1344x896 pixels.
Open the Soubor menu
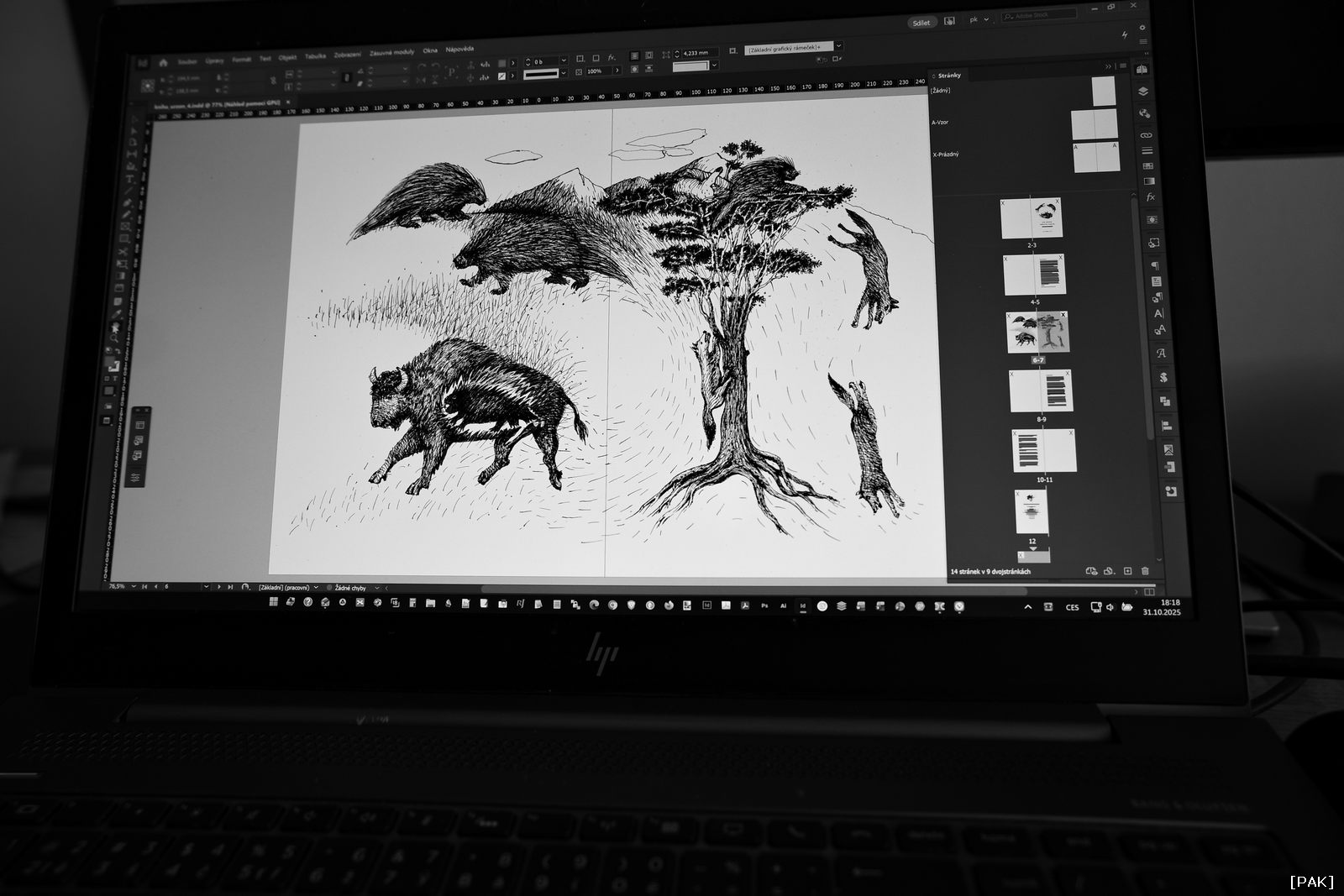coord(187,61)
